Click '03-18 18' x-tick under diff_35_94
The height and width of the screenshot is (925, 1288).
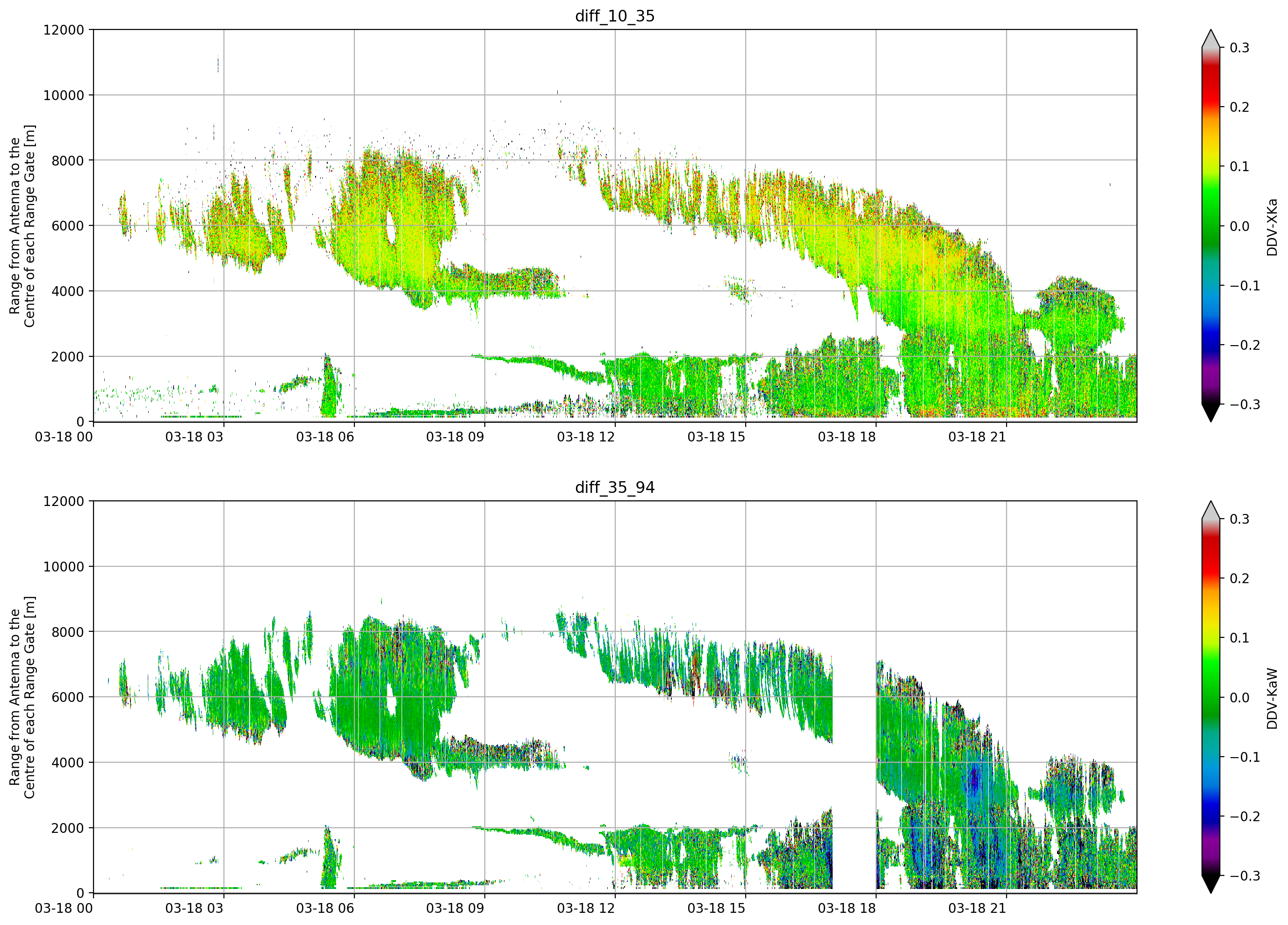847,908
